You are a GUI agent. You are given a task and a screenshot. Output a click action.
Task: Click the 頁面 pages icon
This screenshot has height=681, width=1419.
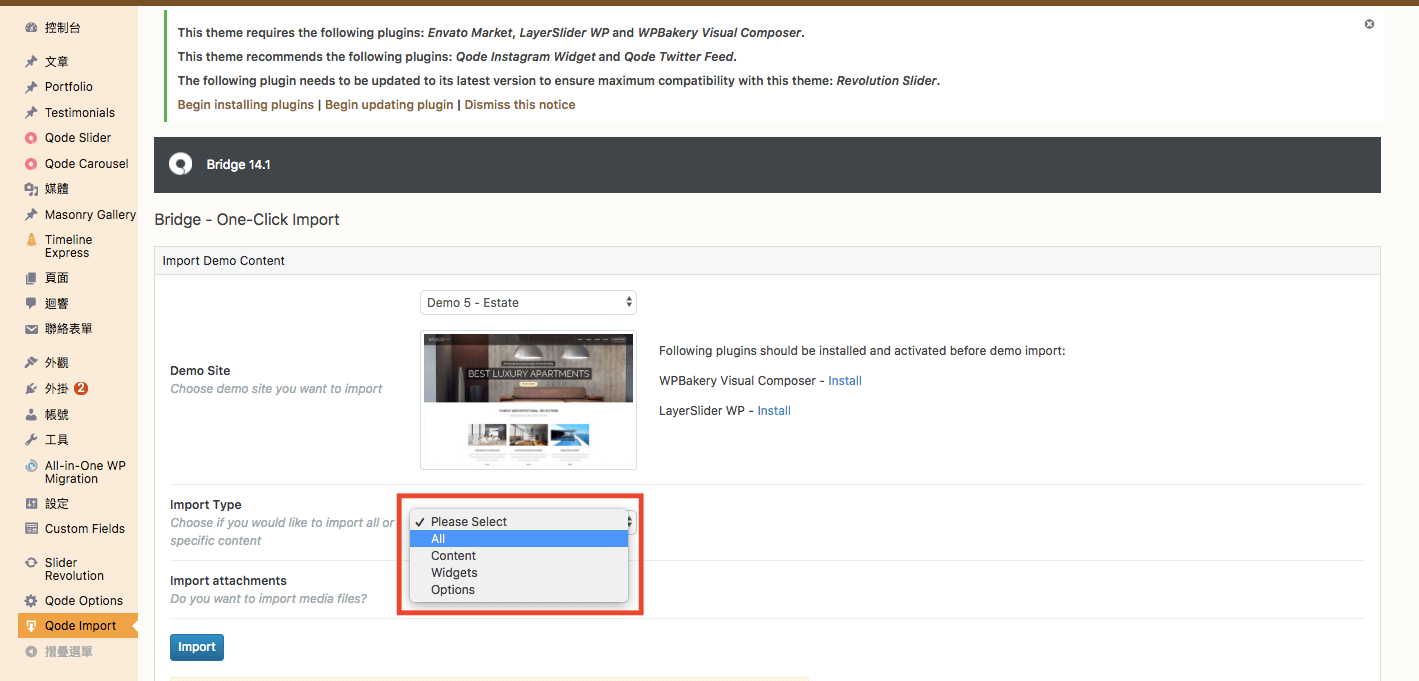click(x=31, y=278)
